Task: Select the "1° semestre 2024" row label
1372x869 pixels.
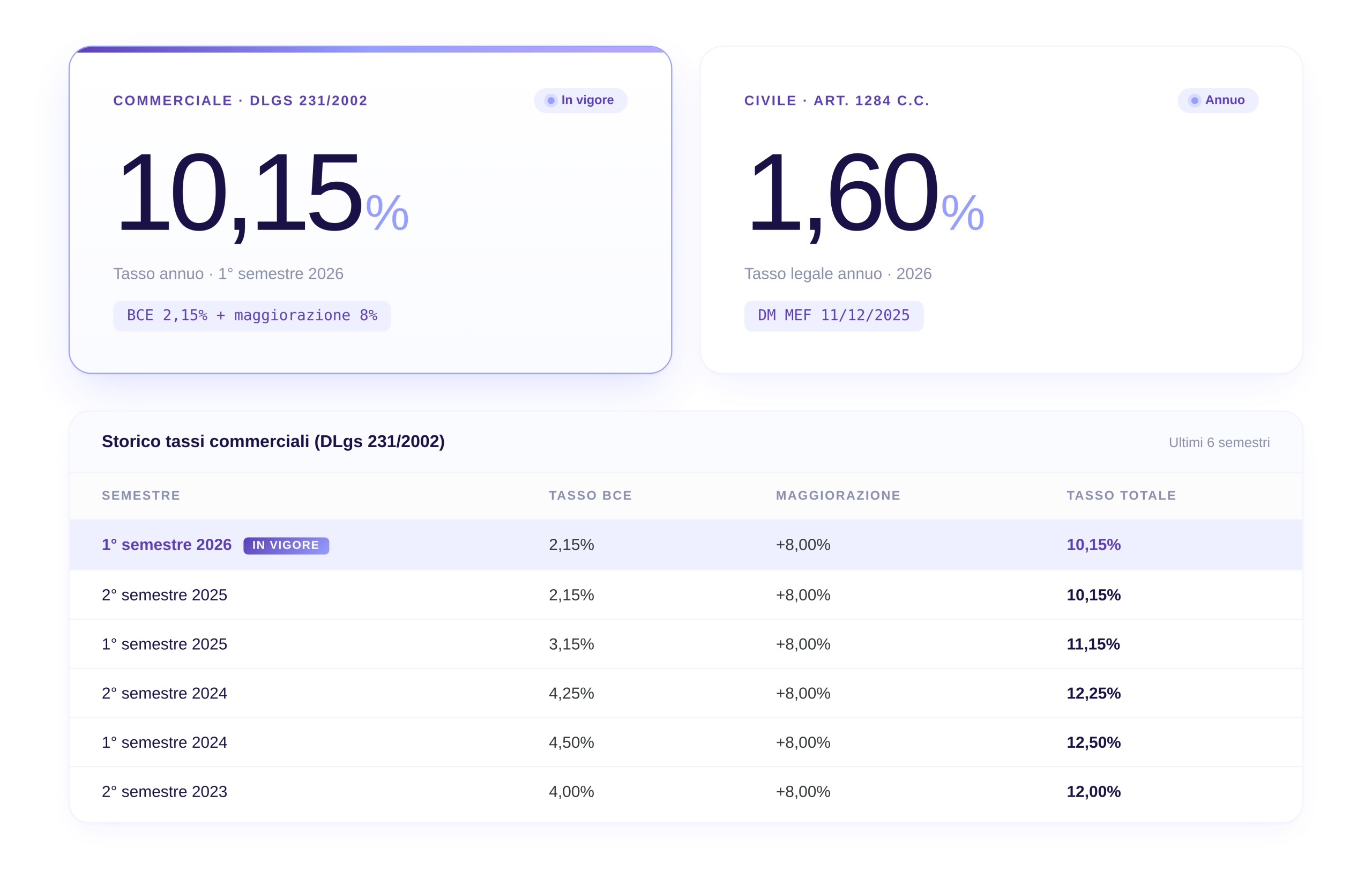Action: 164,742
